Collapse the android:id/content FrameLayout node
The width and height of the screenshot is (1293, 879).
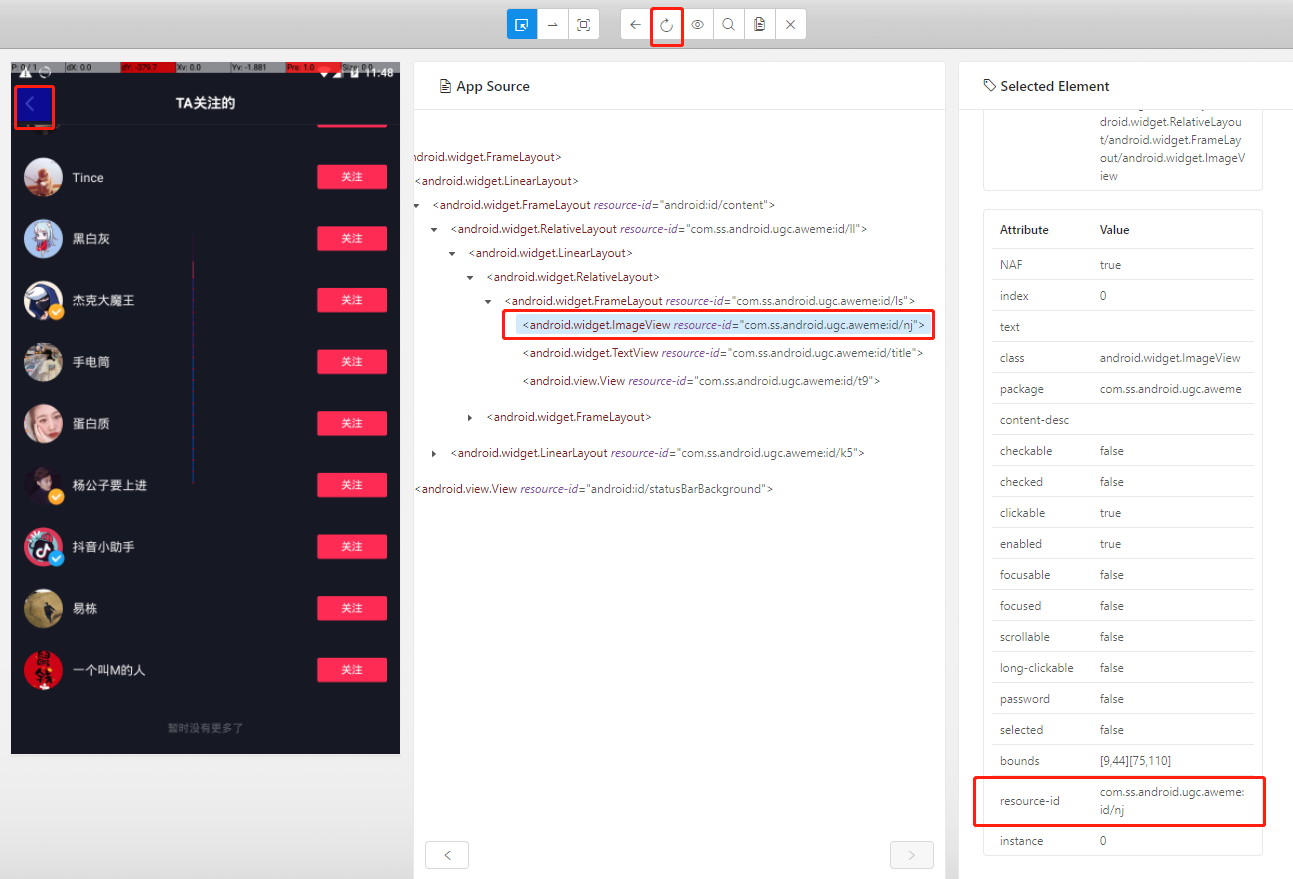416,205
